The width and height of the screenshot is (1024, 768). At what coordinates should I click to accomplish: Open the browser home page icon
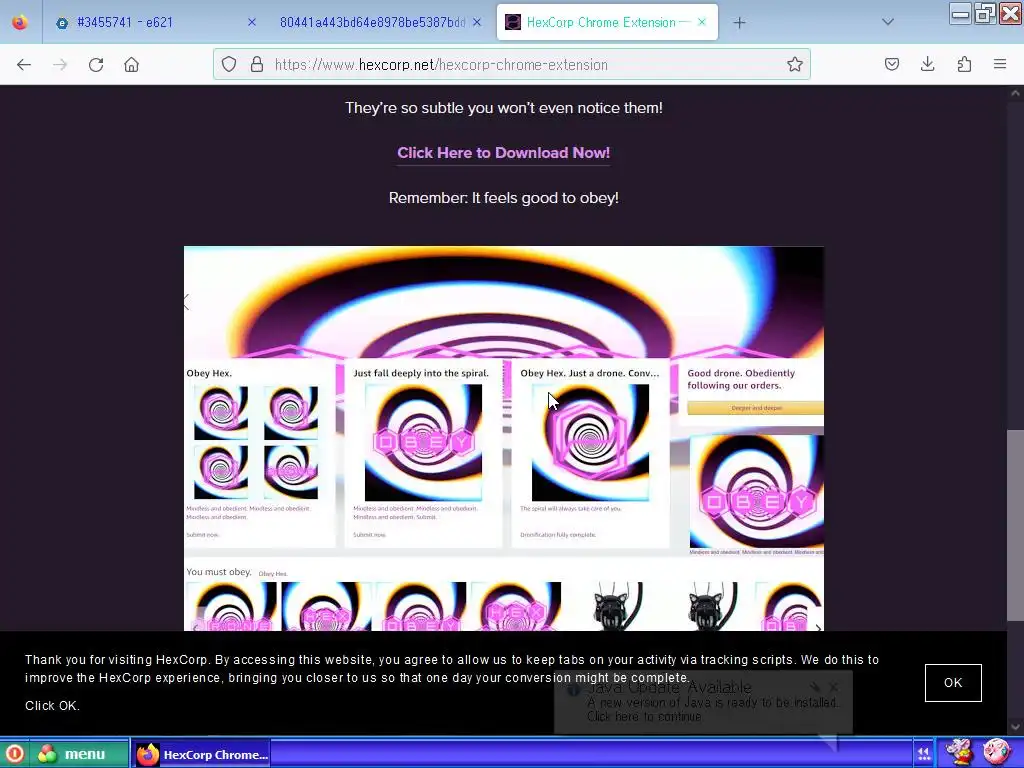(x=131, y=65)
